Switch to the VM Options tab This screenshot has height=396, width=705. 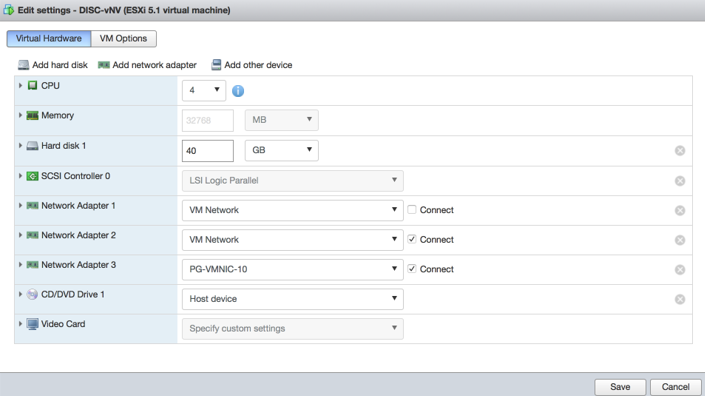pos(124,39)
